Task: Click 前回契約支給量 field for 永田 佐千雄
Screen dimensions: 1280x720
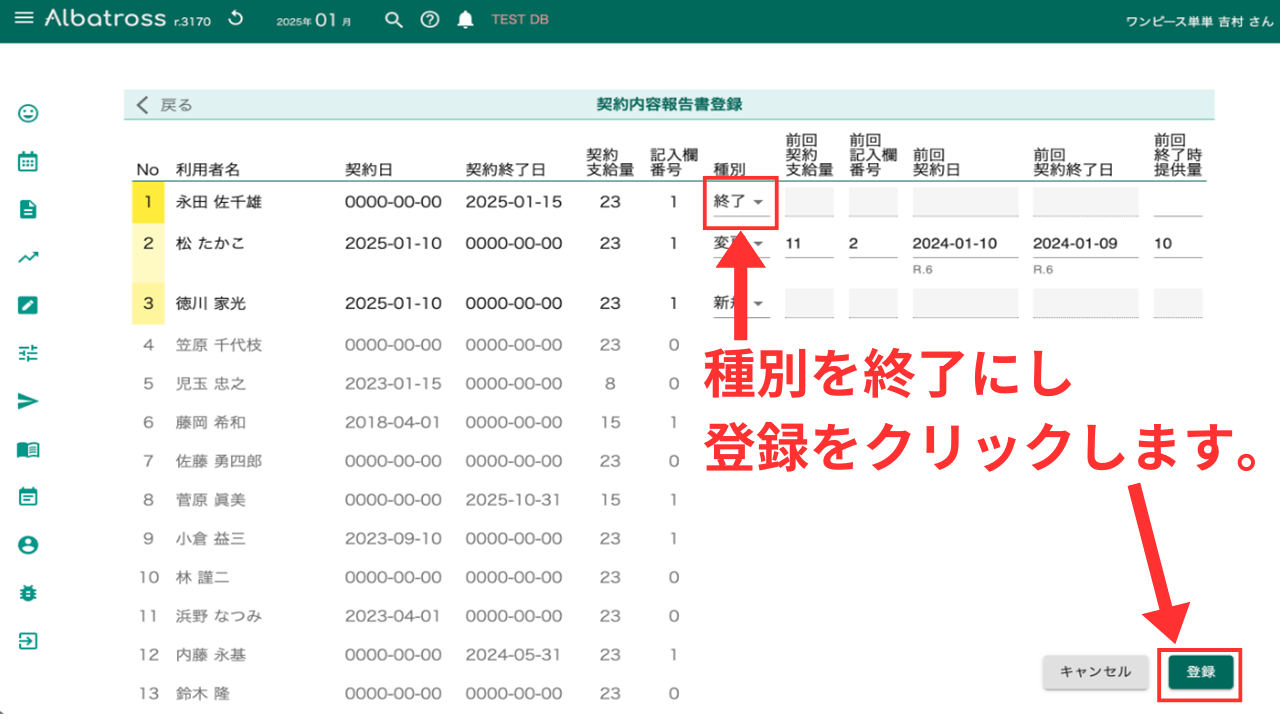Action: click(809, 202)
